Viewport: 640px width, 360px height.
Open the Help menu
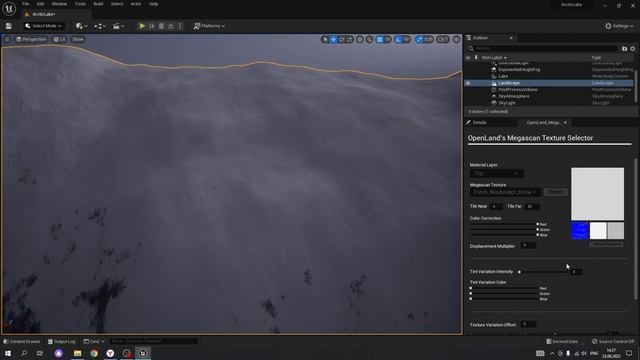coord(153,4)
